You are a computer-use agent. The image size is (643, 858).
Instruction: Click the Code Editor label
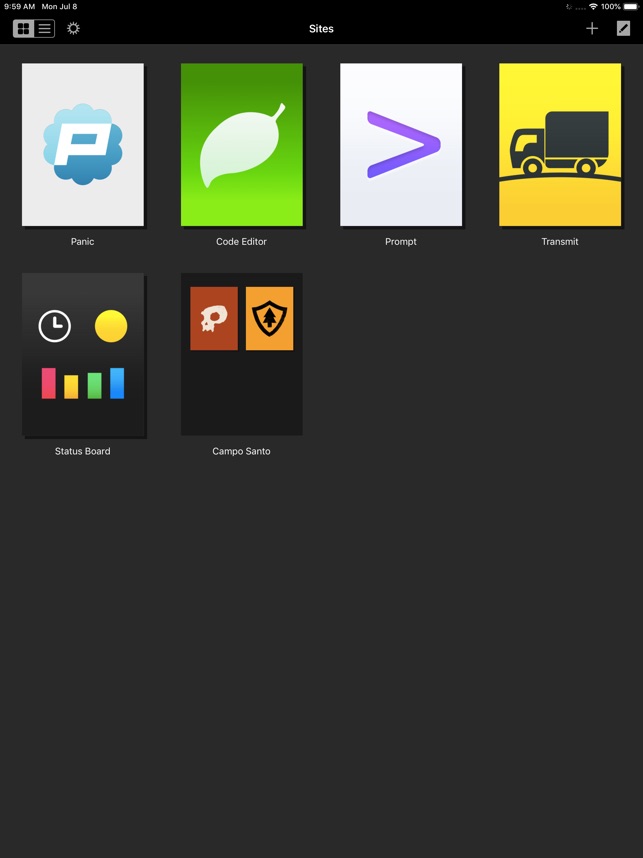[x=241, y=241]
